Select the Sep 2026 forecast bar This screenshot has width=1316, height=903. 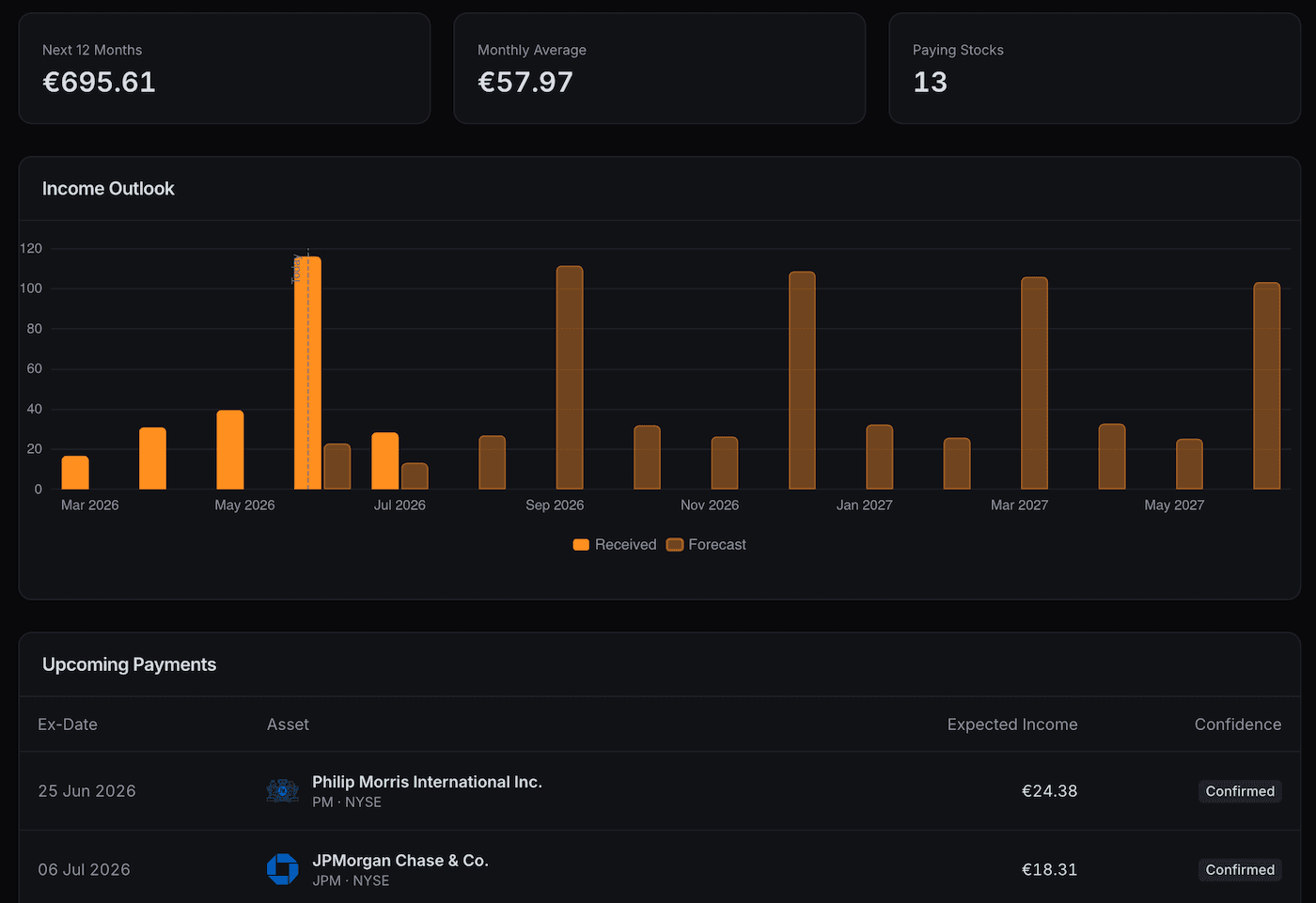point(570,378)
